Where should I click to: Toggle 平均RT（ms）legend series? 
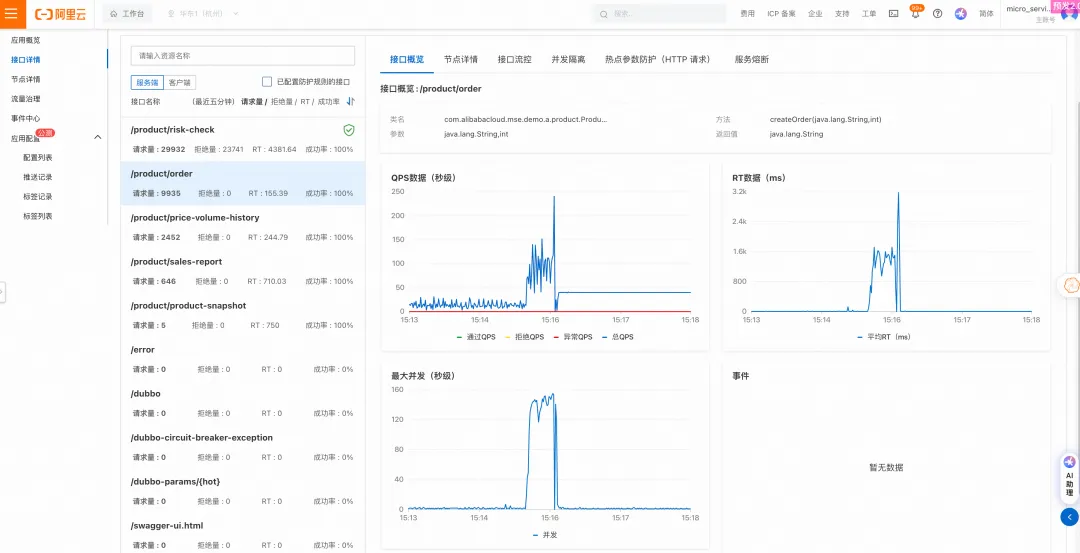[884, 337]
